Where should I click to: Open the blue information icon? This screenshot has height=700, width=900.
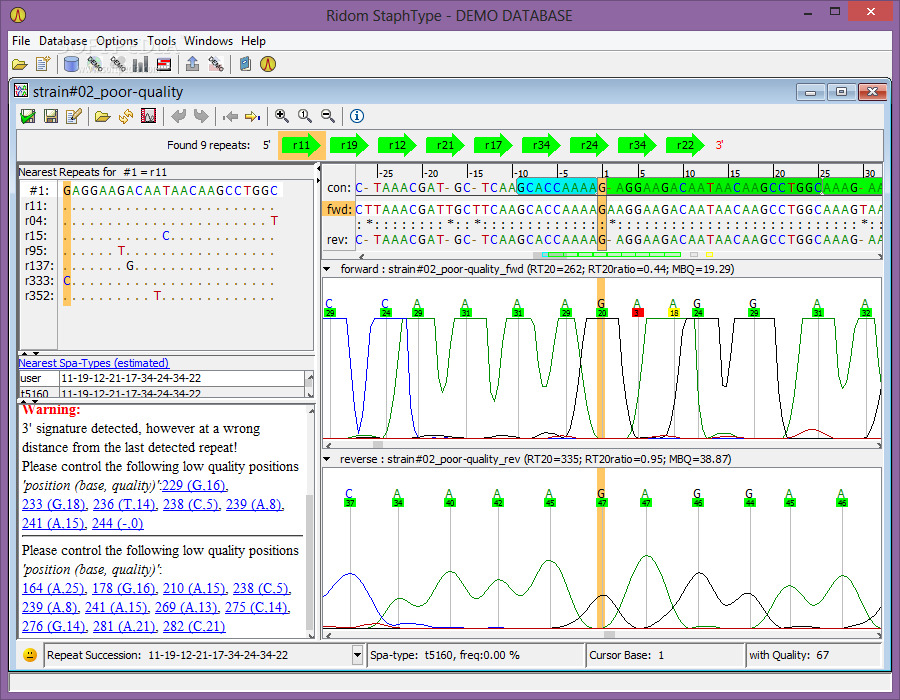coord(356,116)
